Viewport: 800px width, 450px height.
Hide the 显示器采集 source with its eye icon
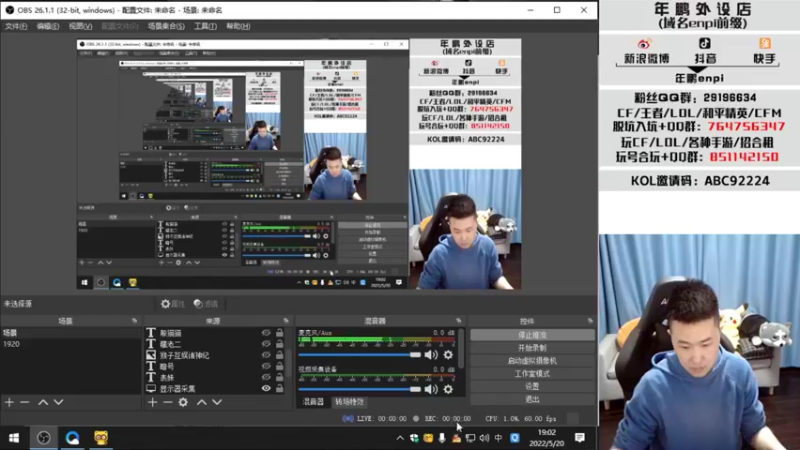click(x=266, y=388)
